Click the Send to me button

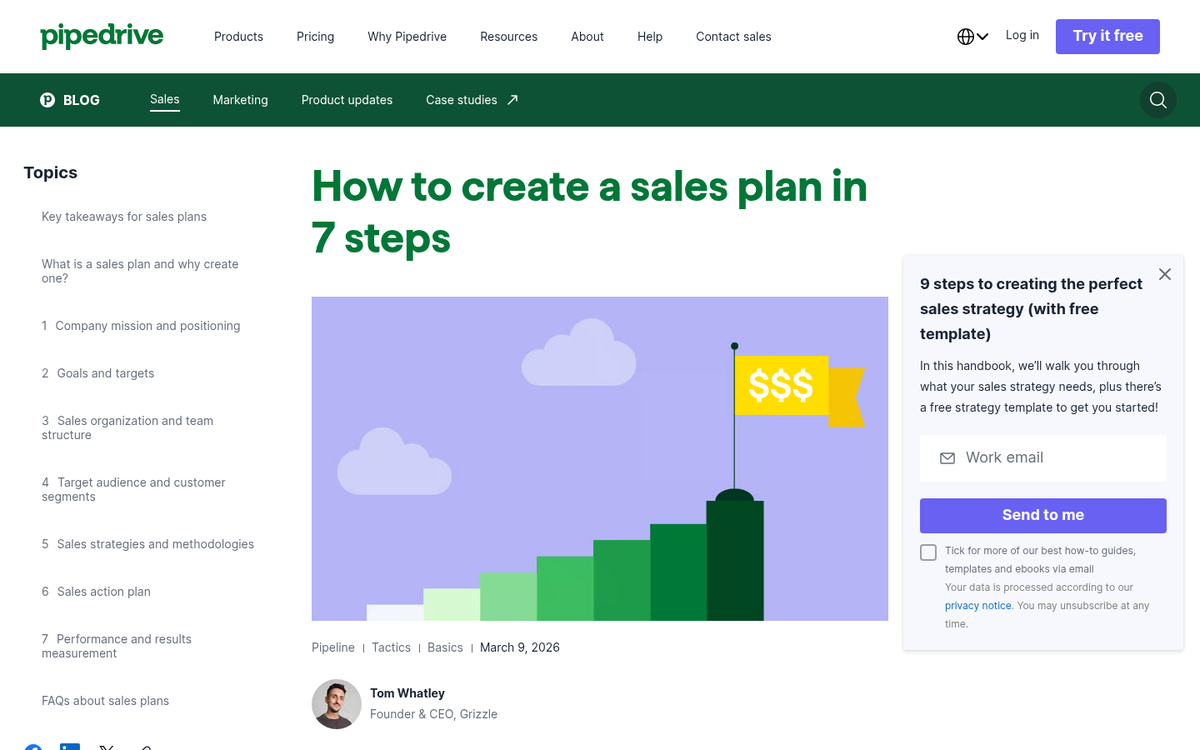(1042, 515)
